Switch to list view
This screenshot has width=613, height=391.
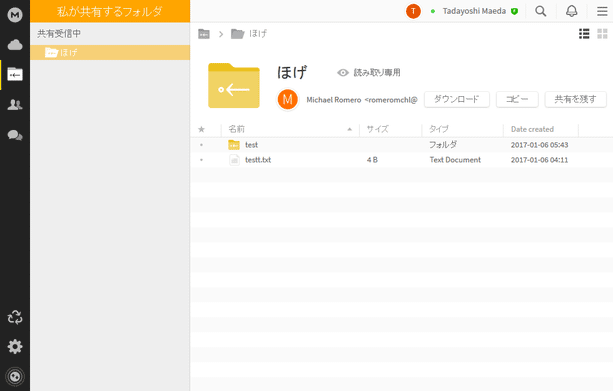point(584,34)
